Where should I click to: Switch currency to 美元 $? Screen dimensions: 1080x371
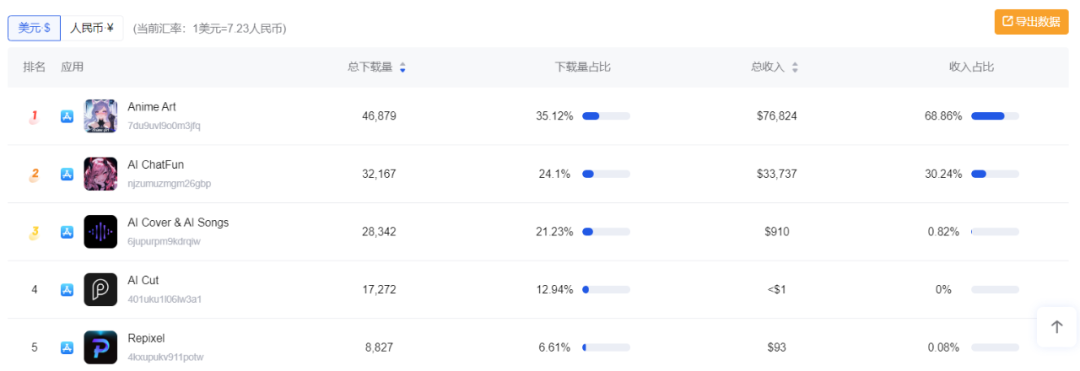pyautogui.click(x=34, y=28)
